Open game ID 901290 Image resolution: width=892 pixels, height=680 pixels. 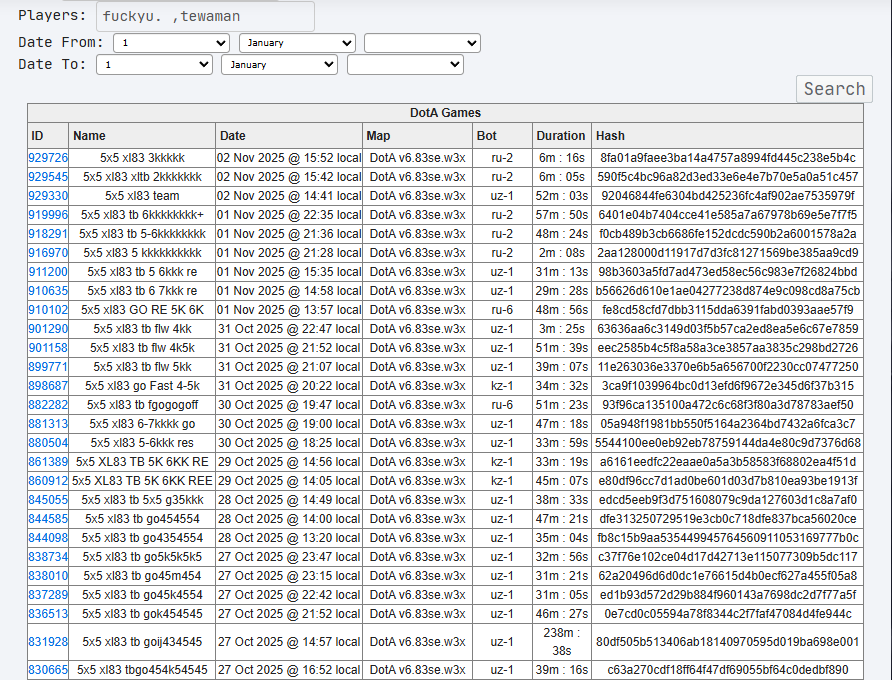click(48, 329)
